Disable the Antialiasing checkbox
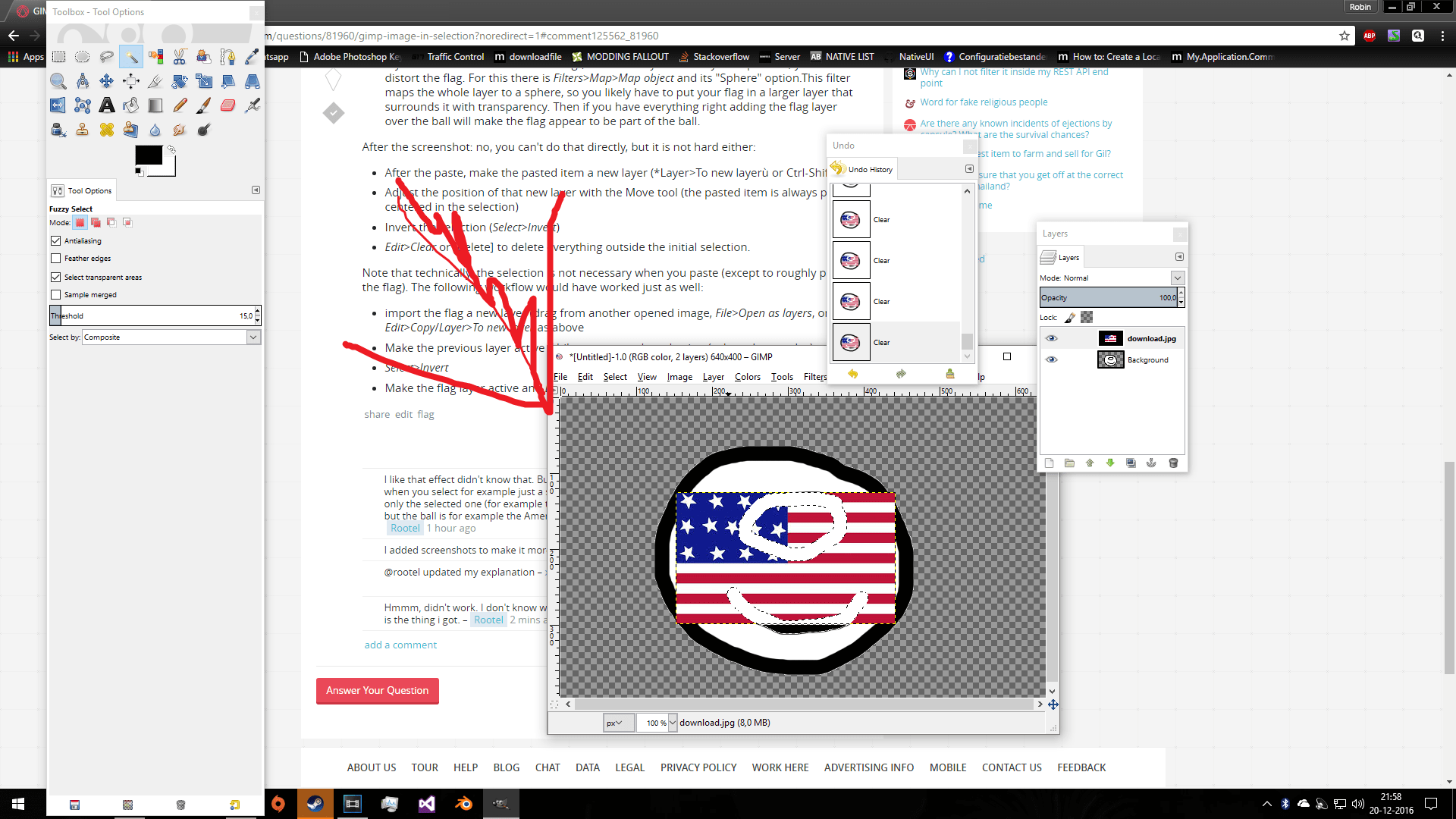The width and height of the screenshot is (1456, 819). (55, 240)
